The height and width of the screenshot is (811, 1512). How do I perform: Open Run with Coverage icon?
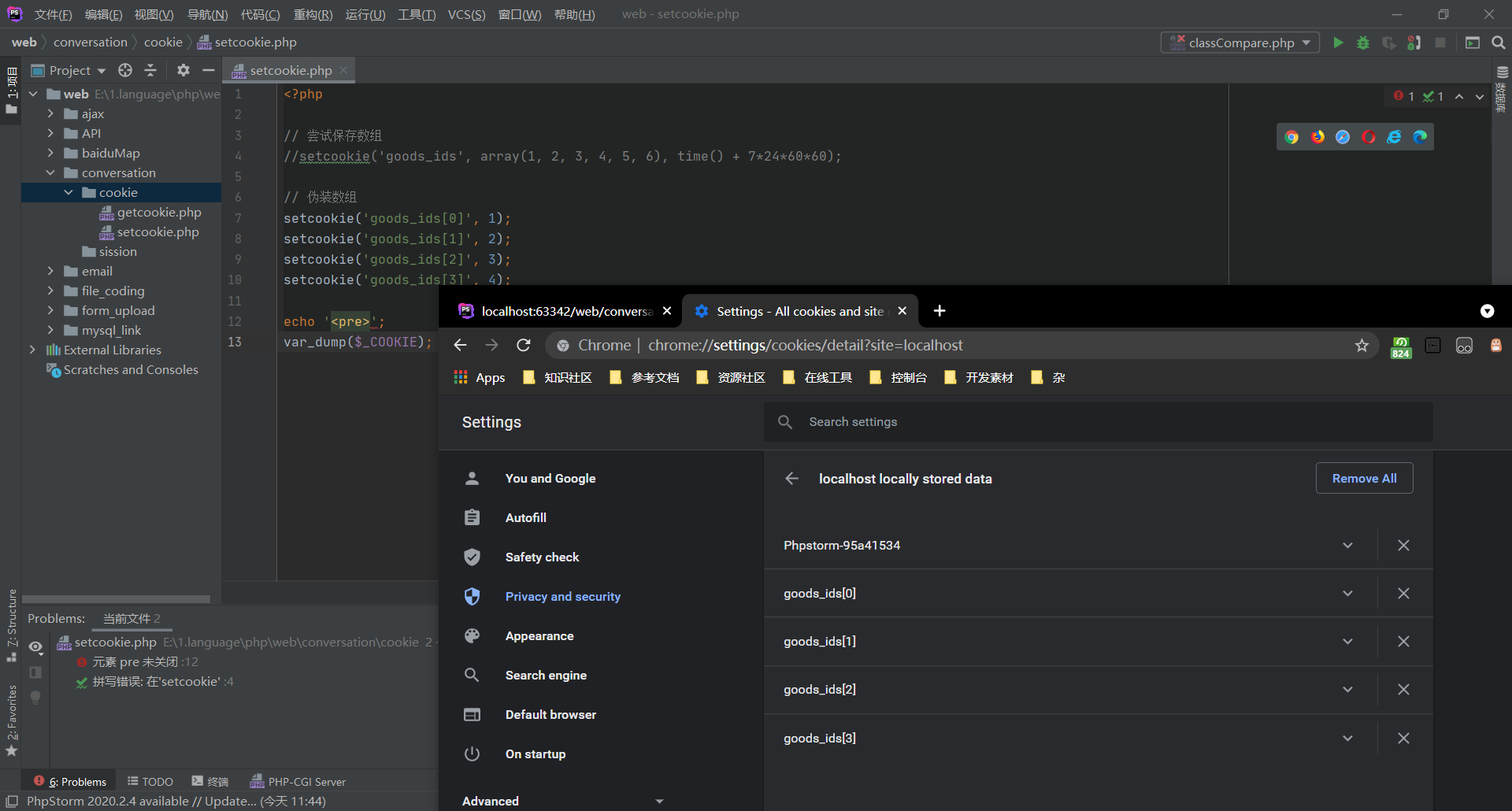(1388, 43)
